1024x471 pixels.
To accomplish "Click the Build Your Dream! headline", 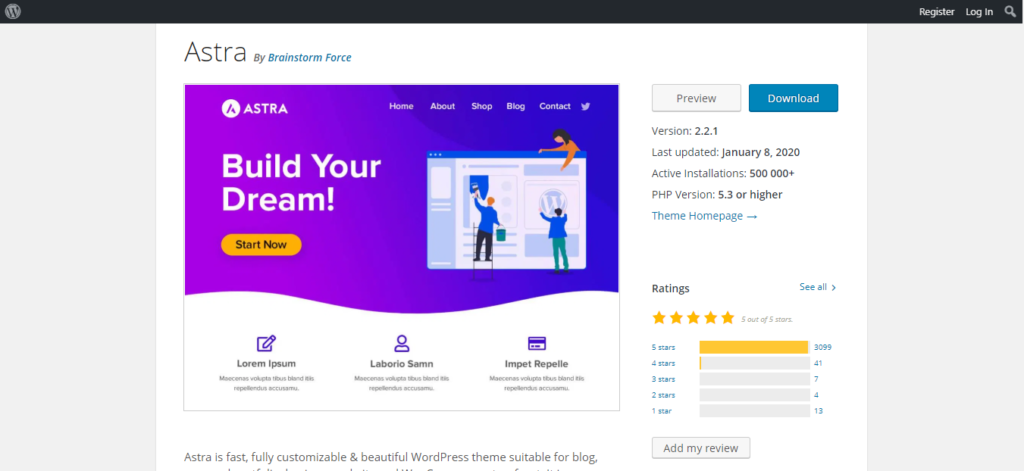I will 301,182.
